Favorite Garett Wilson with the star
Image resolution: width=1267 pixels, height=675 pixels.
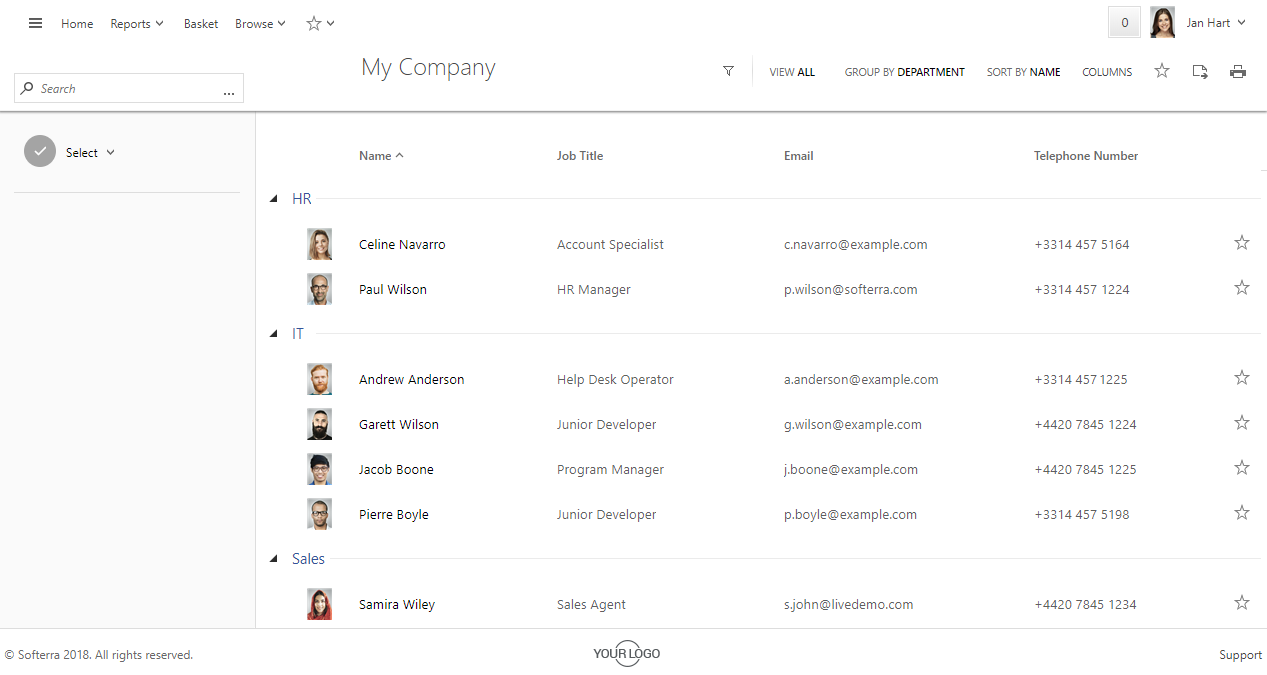pos(1242,422)
